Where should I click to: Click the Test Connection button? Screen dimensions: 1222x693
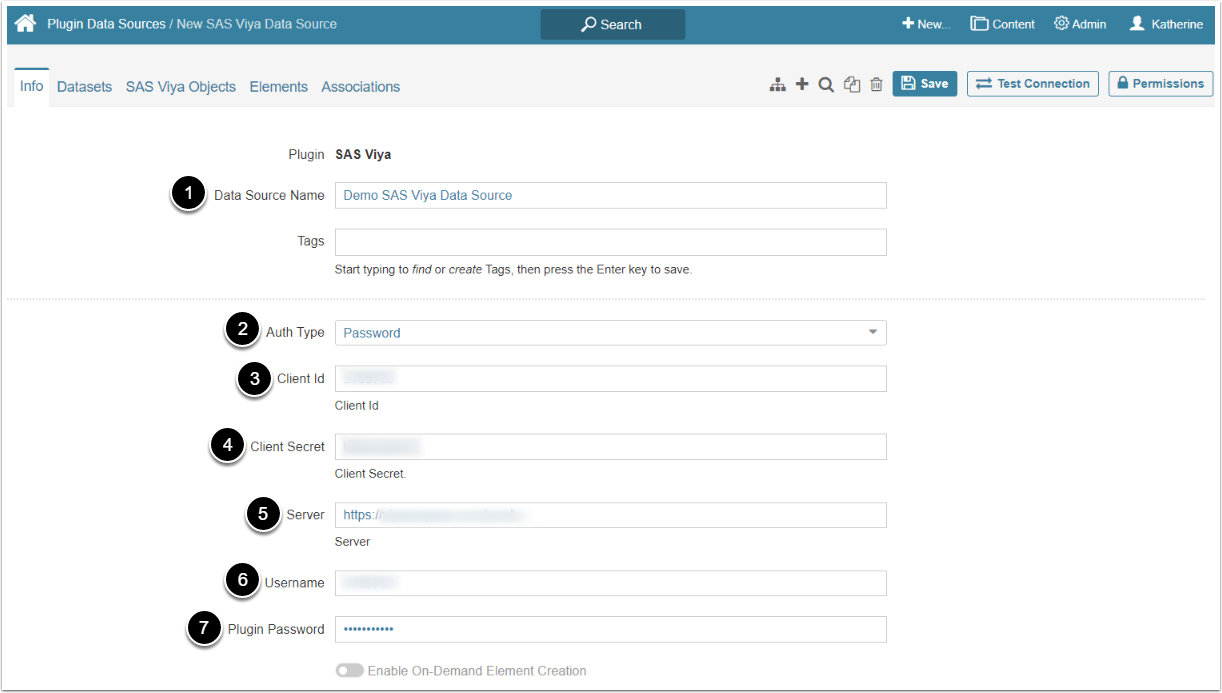click(x=1032, y=84)
